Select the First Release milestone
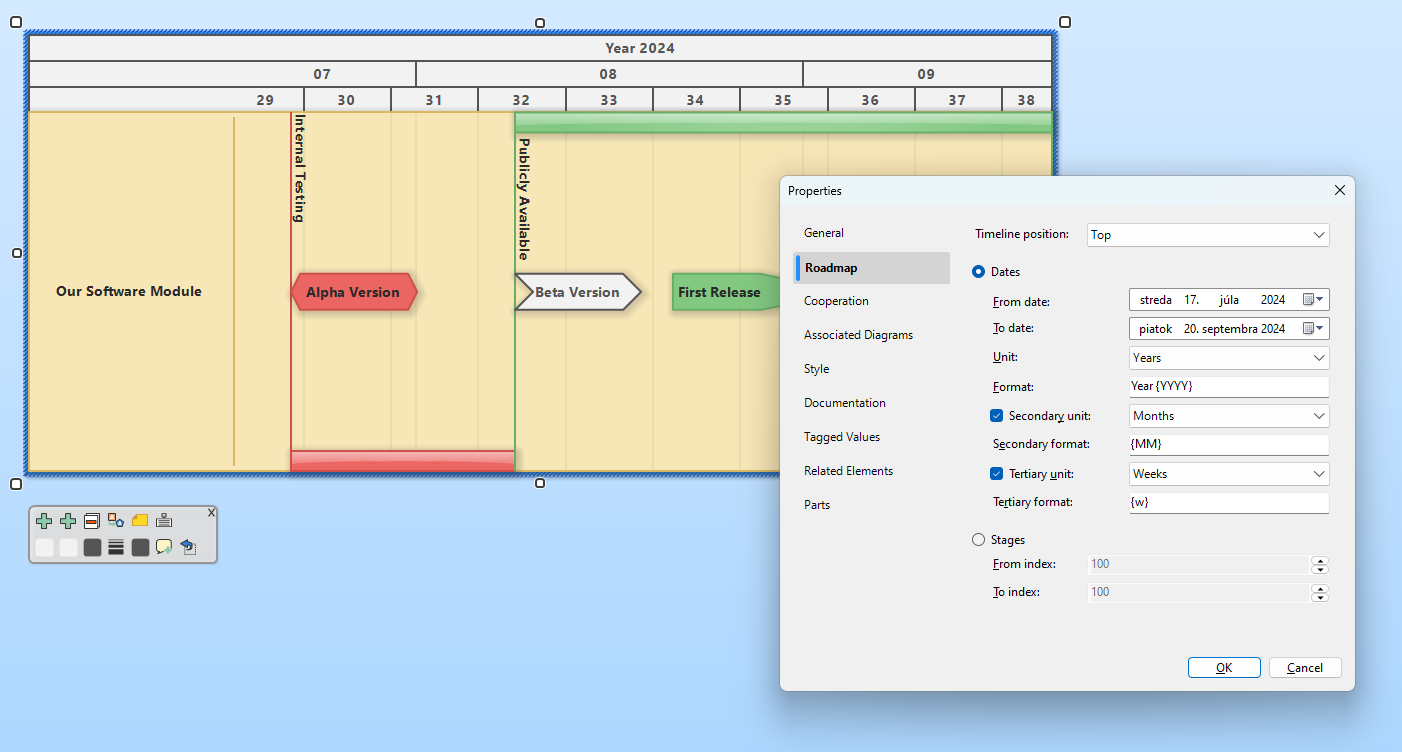This screenshot has width=1402, height=752. point(725,292)
